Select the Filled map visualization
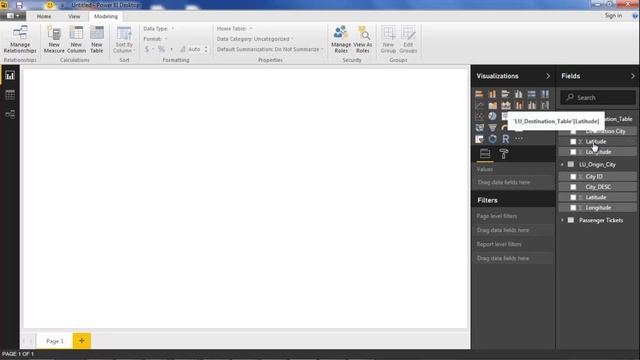 click(x=479, y=128)
